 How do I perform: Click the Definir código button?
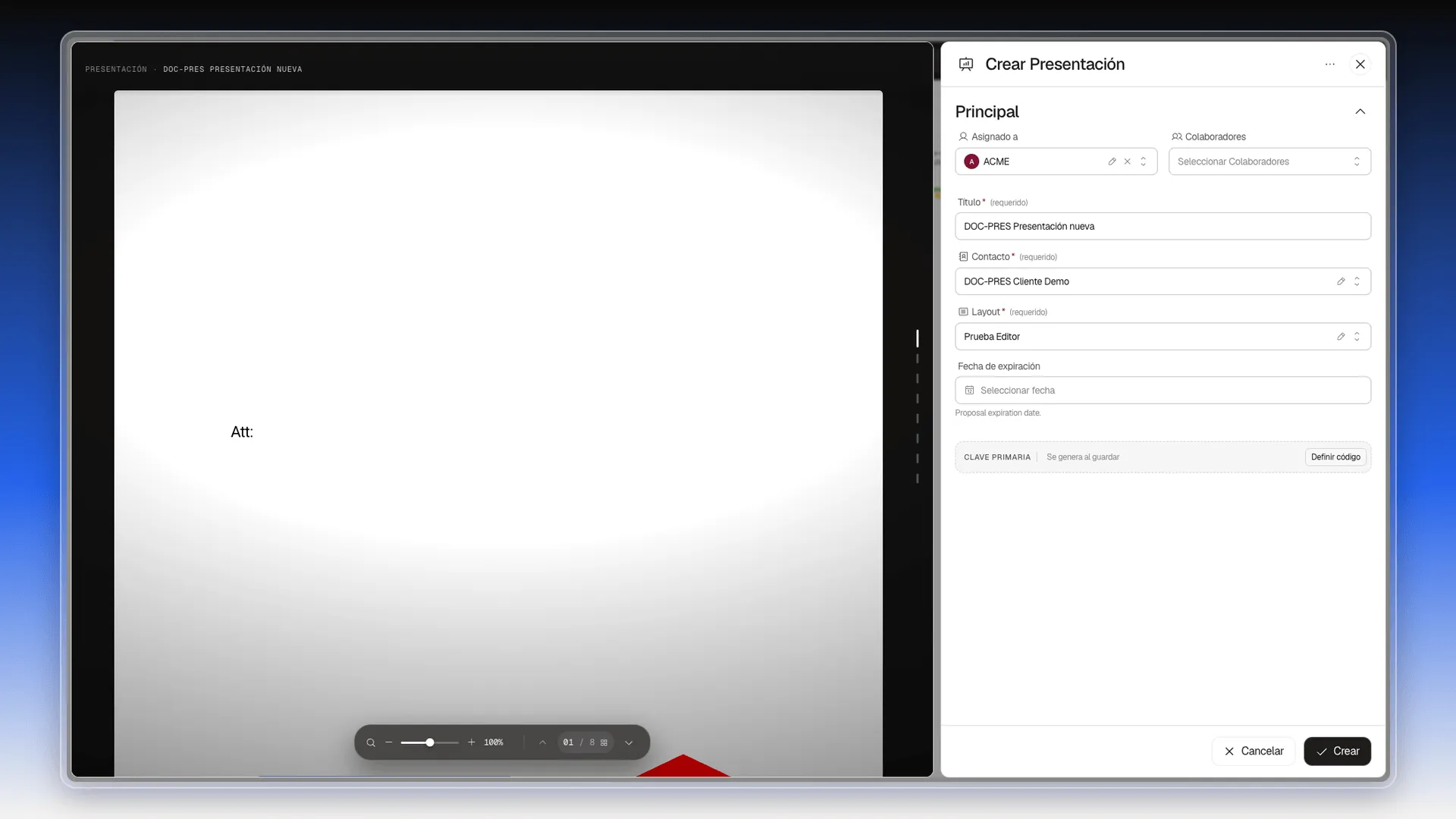pyautogui.click(x=1335, y=457)
